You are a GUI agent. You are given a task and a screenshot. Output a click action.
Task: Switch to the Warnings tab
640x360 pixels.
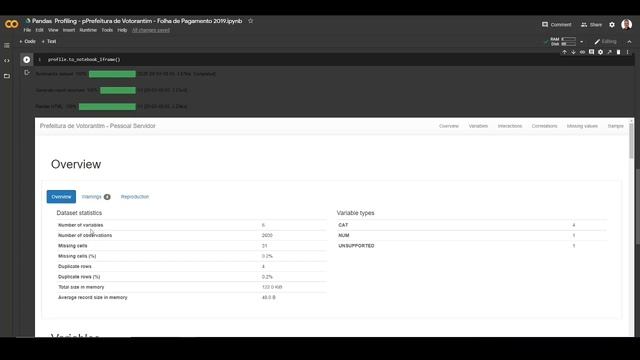click(96, 197)
